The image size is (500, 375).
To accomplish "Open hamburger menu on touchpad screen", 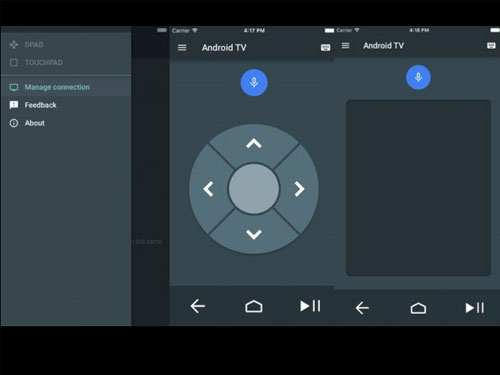I will 346,45.
